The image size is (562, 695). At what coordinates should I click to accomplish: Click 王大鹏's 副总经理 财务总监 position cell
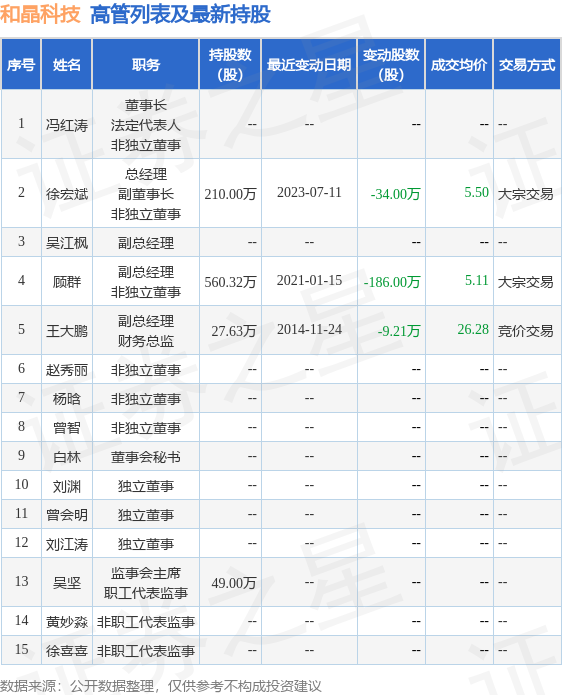click(x=146, y=331)
